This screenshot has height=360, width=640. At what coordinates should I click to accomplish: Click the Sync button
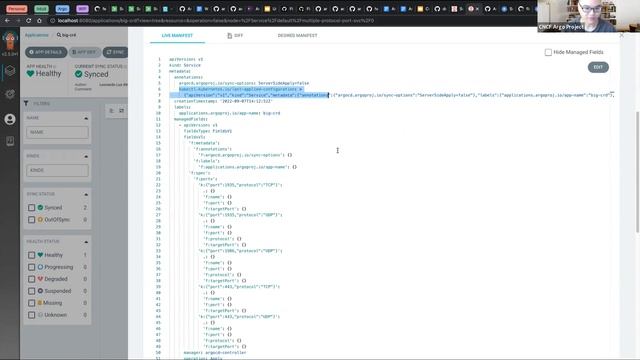coord(116,52)
